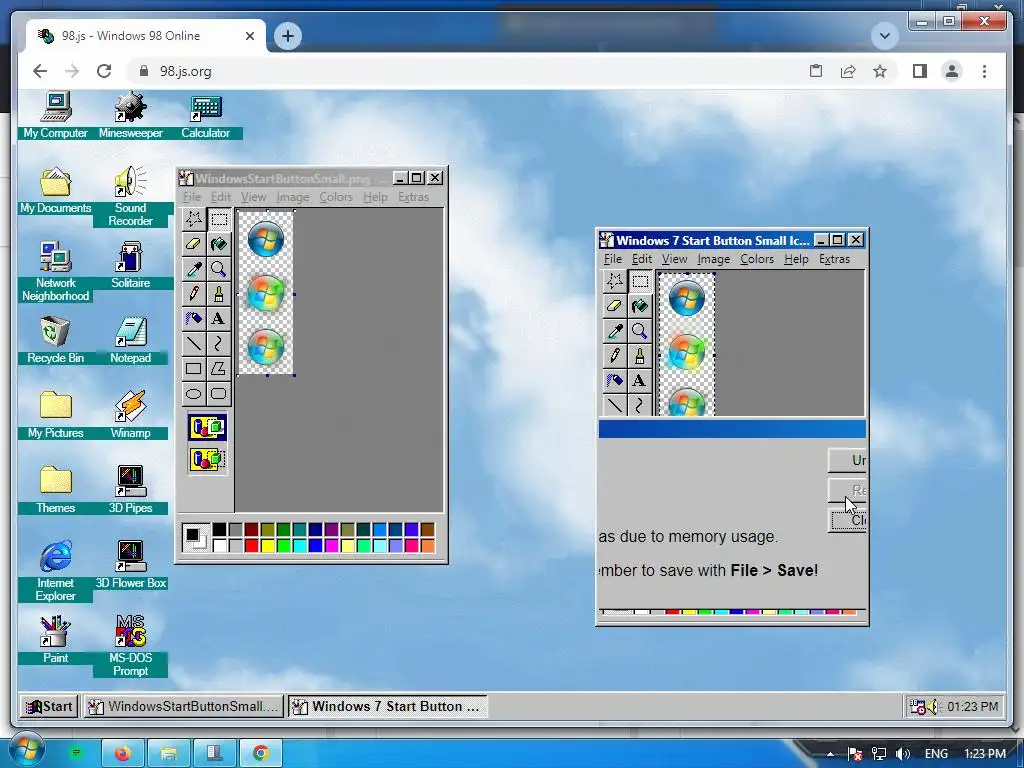
Task: Click the Internet Explorer desktop icon
Action: pyautogui.click(x=56, y=571)
